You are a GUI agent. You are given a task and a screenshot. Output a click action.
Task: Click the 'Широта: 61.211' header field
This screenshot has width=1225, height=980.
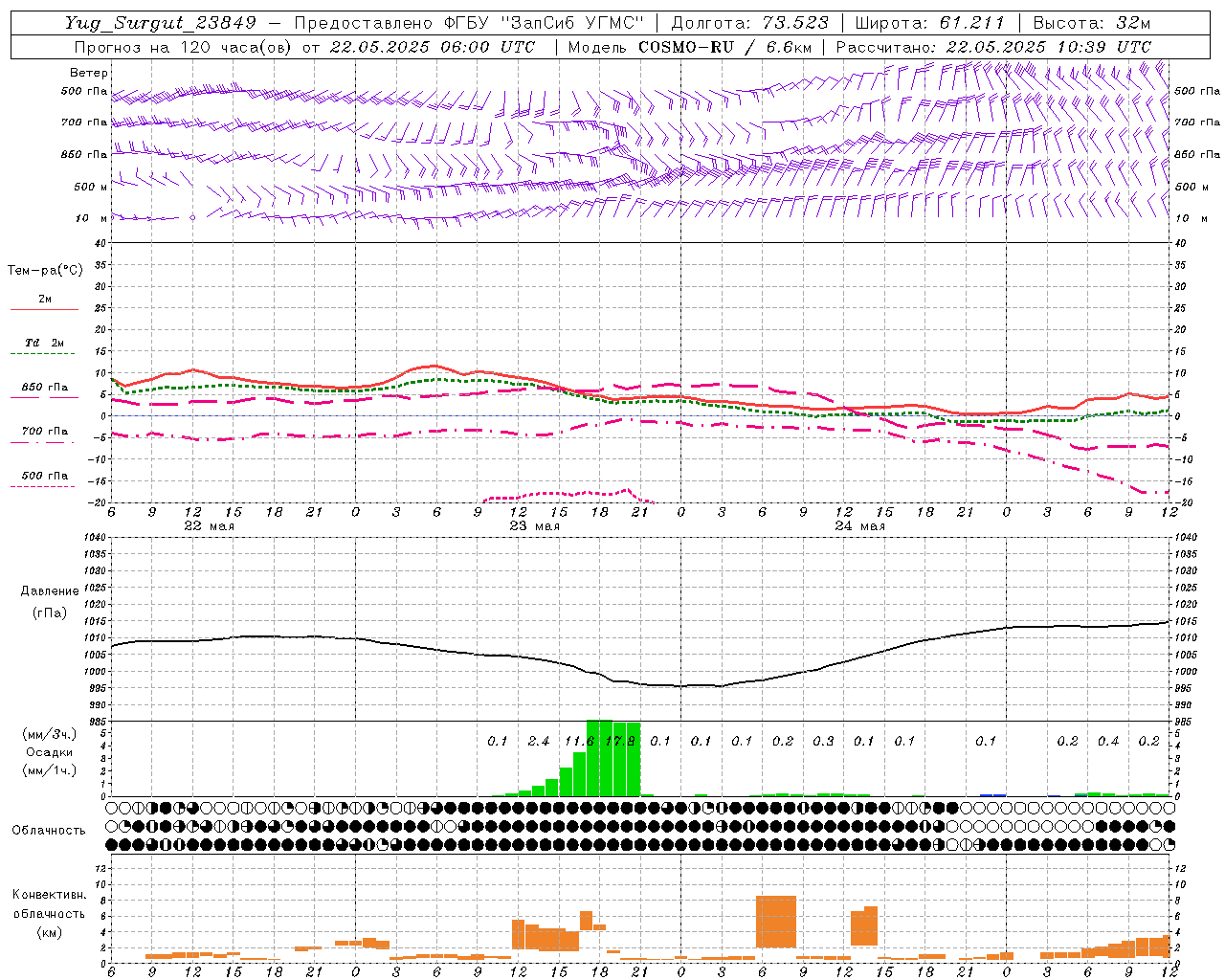click(x=930, y=23)
